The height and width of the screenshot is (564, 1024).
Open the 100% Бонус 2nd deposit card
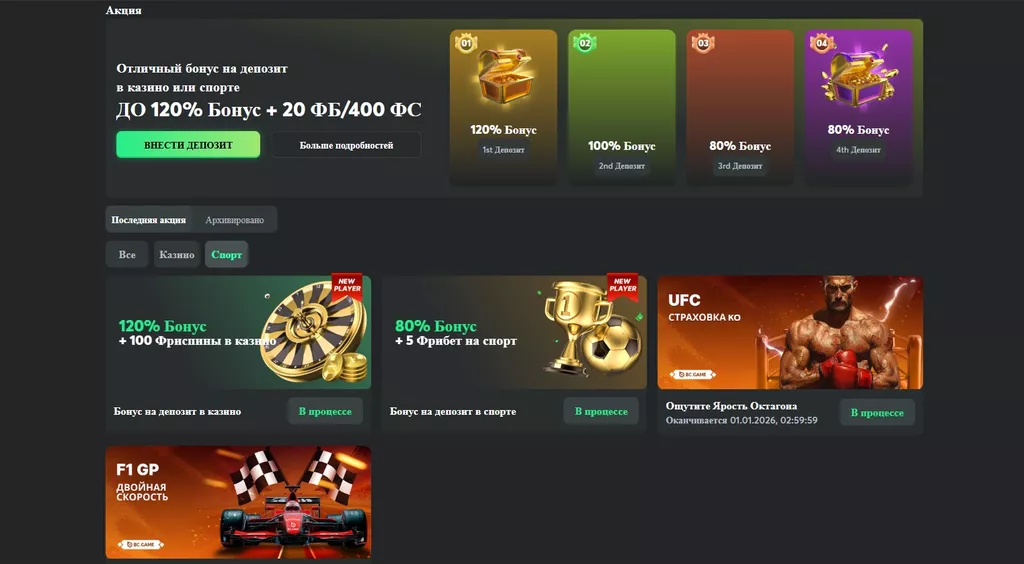pyautogui.click(x=622, y=106)
